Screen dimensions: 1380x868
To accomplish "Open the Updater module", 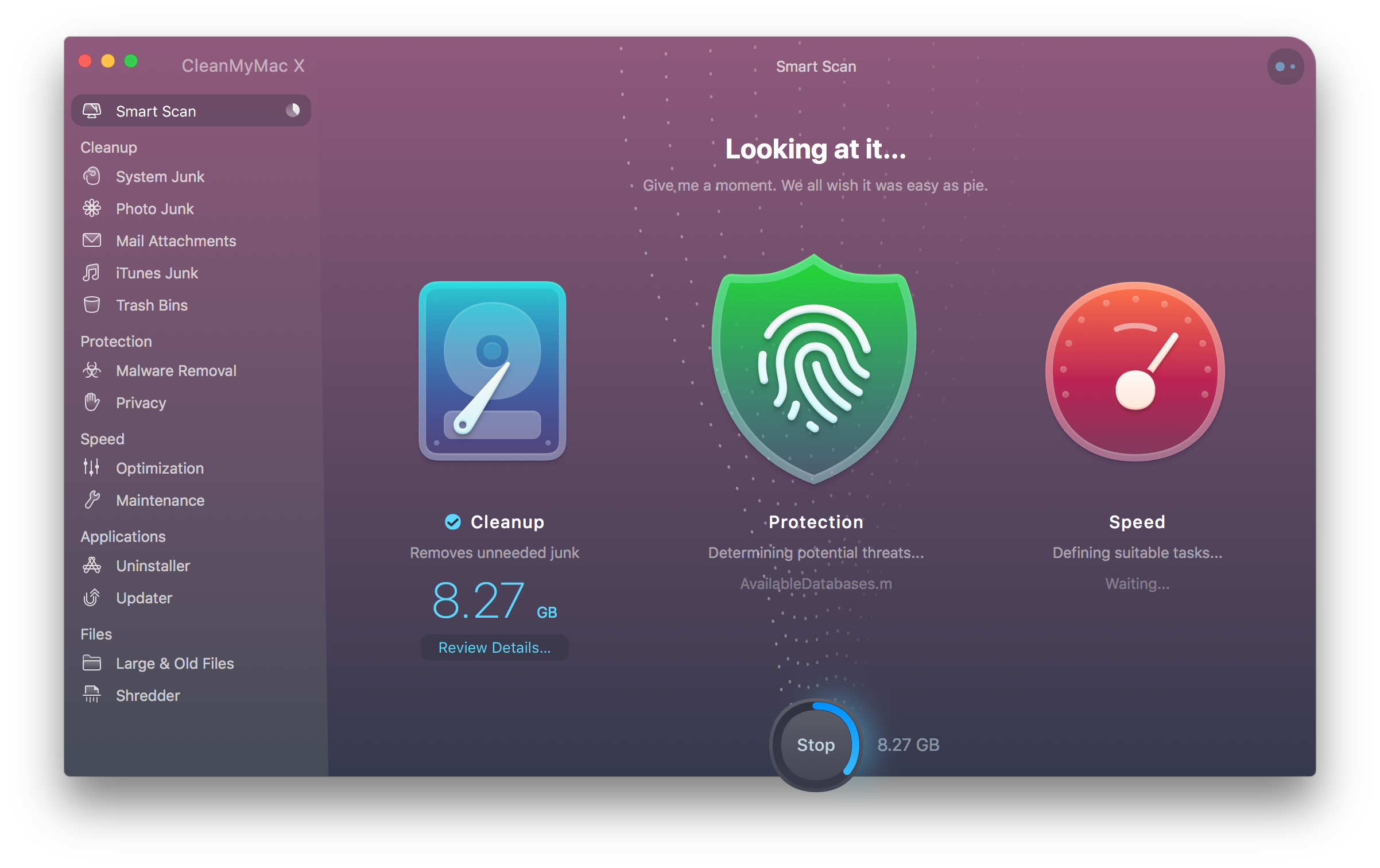I will (x=144, y=598).
